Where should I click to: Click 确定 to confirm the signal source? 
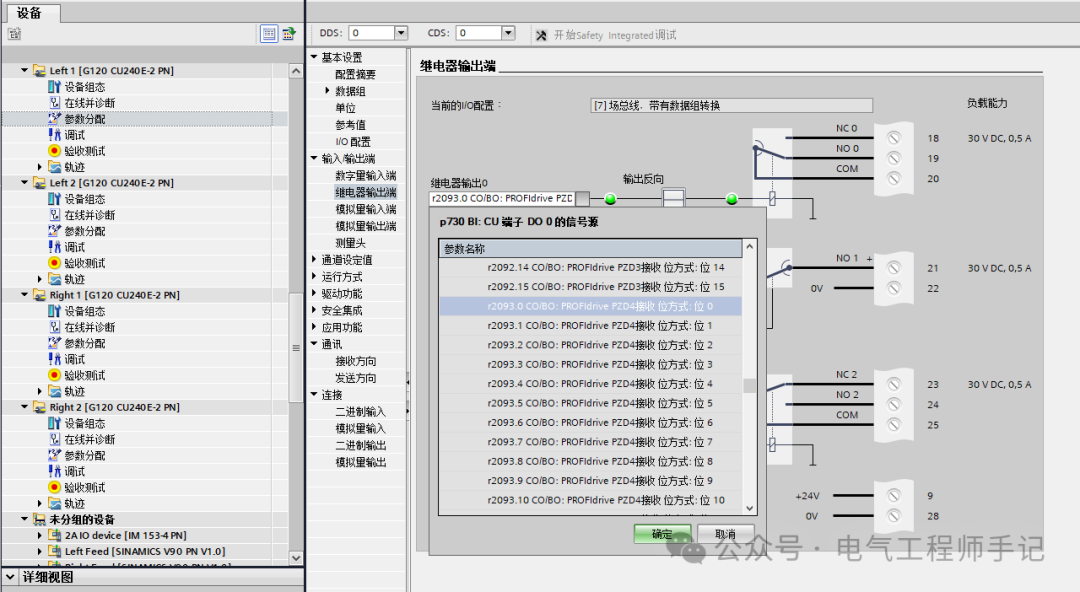[x=663, y=534]
